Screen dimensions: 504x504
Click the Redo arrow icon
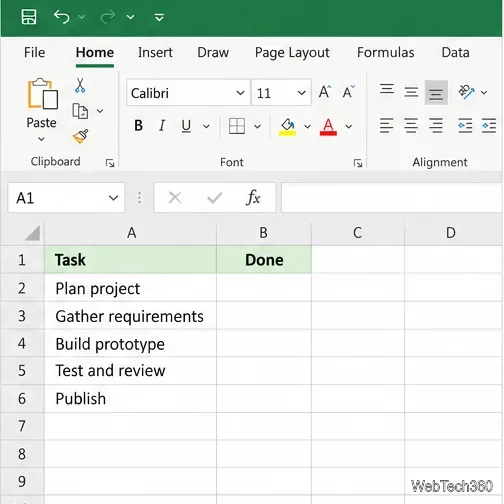click(x=108, y=17)
